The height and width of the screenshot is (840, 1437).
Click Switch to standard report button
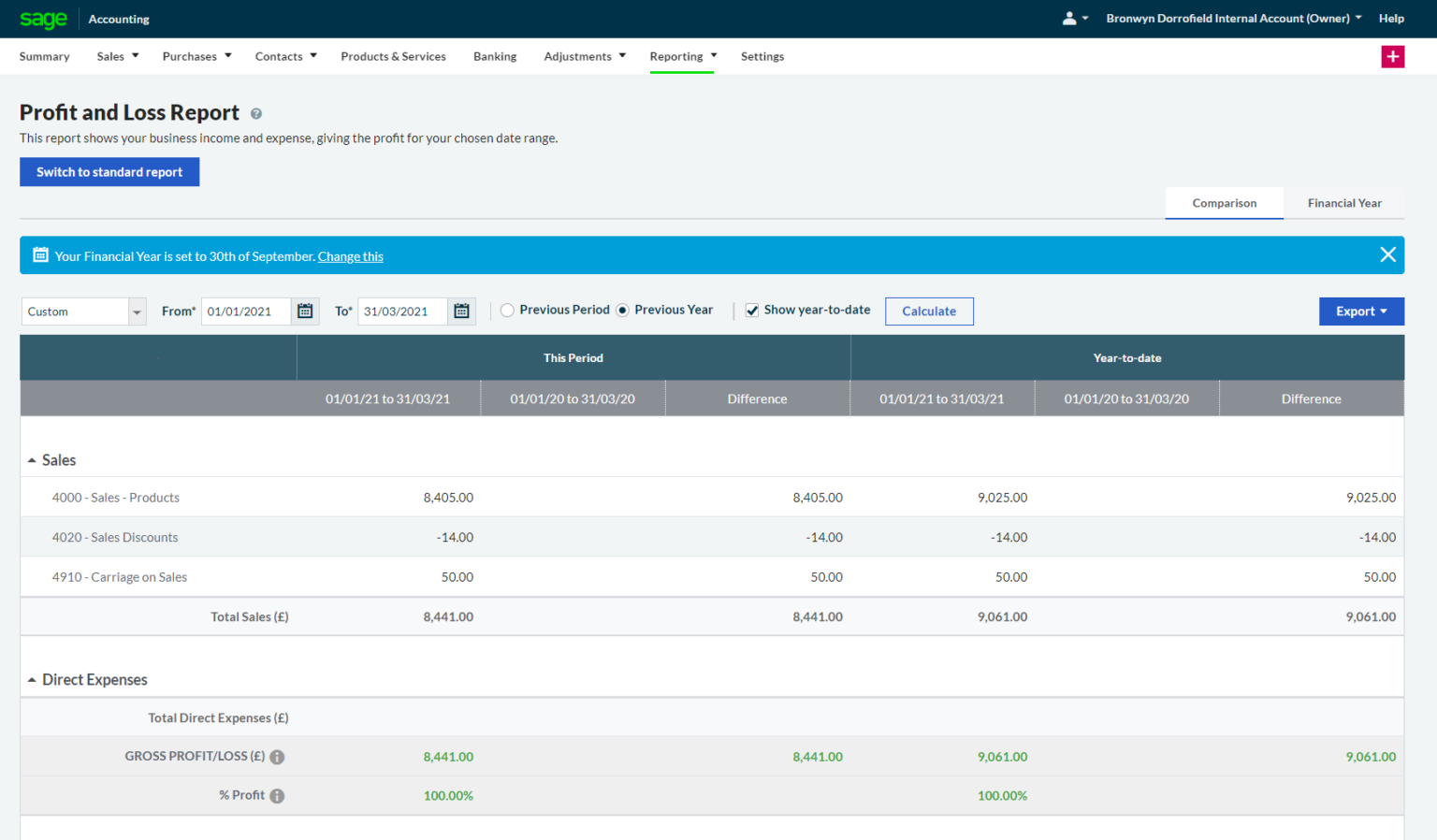tap(109, 172)
